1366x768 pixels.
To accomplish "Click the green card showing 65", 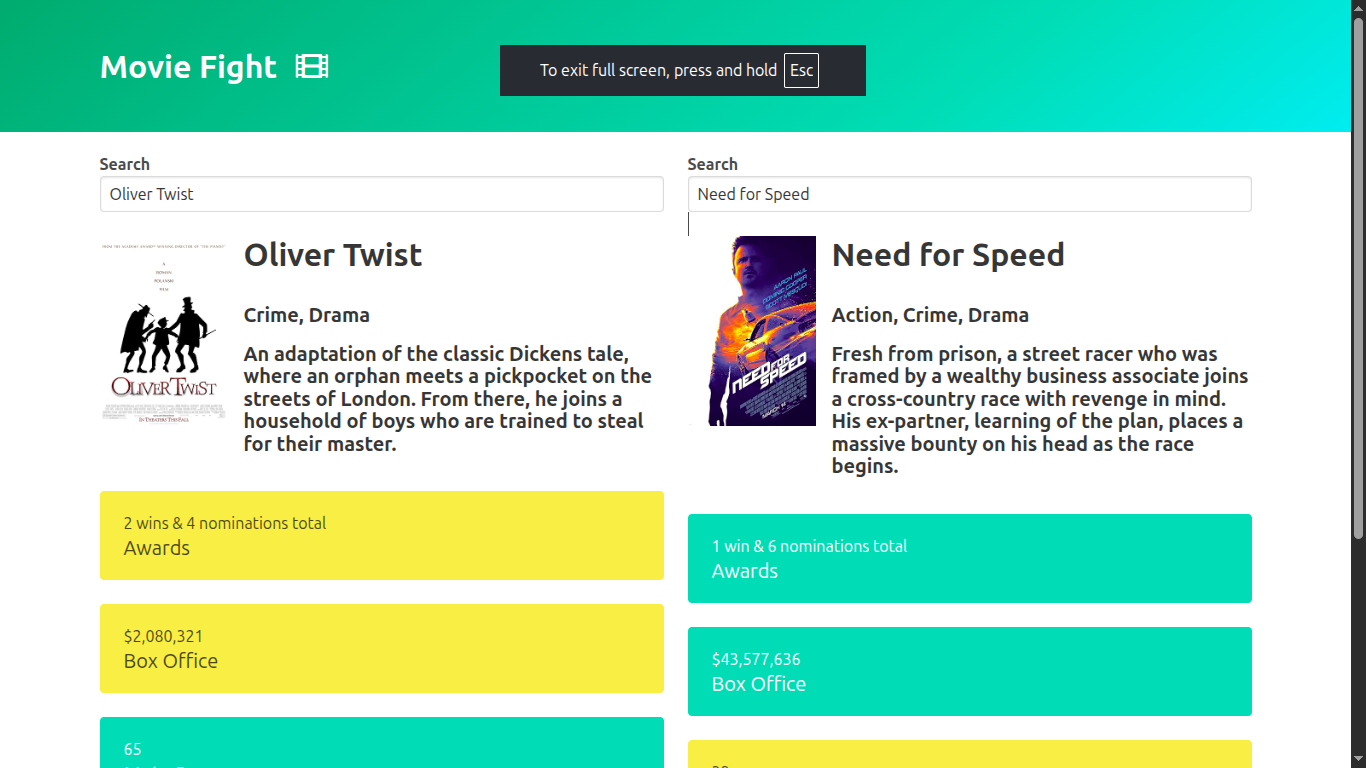I will tap(381, 745).
